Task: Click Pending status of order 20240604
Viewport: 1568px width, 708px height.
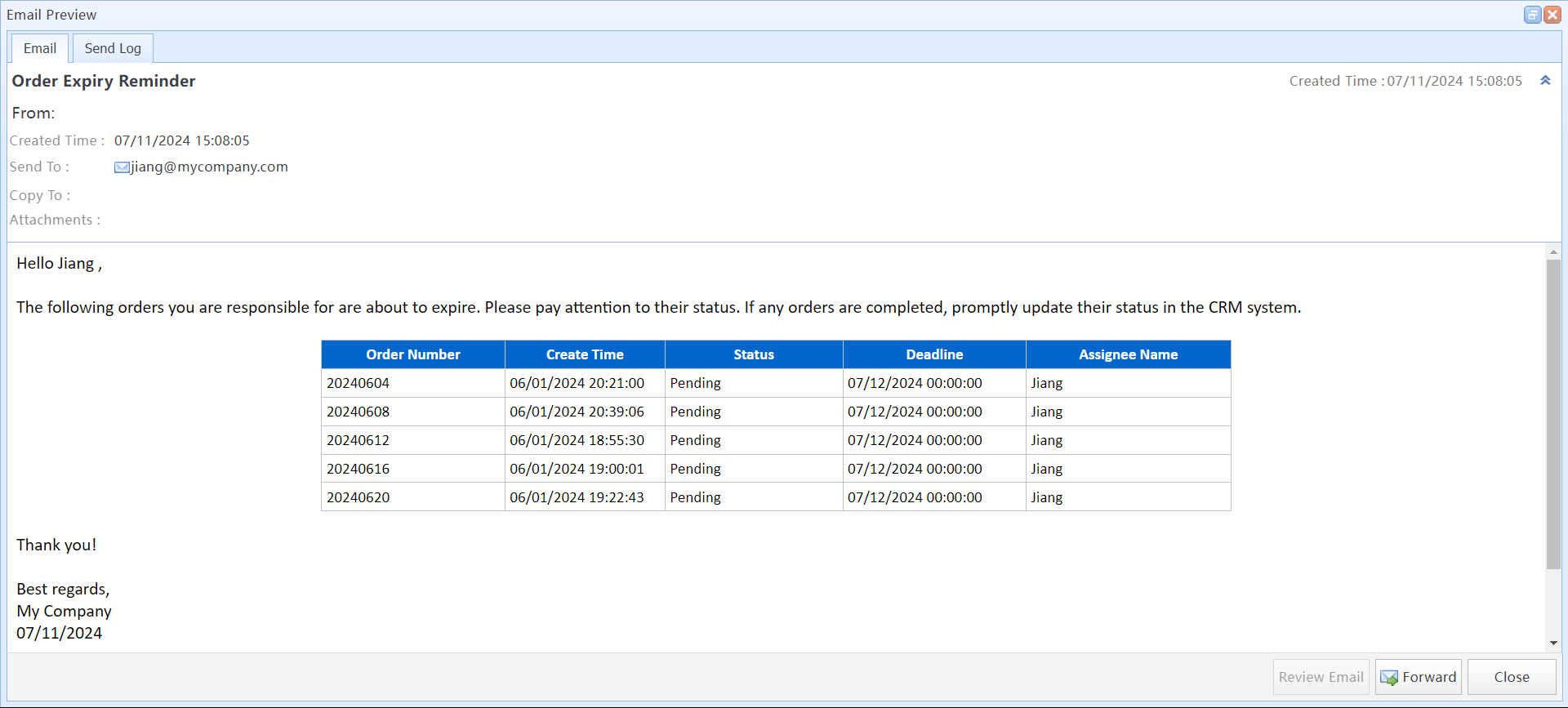Action: 696,383
